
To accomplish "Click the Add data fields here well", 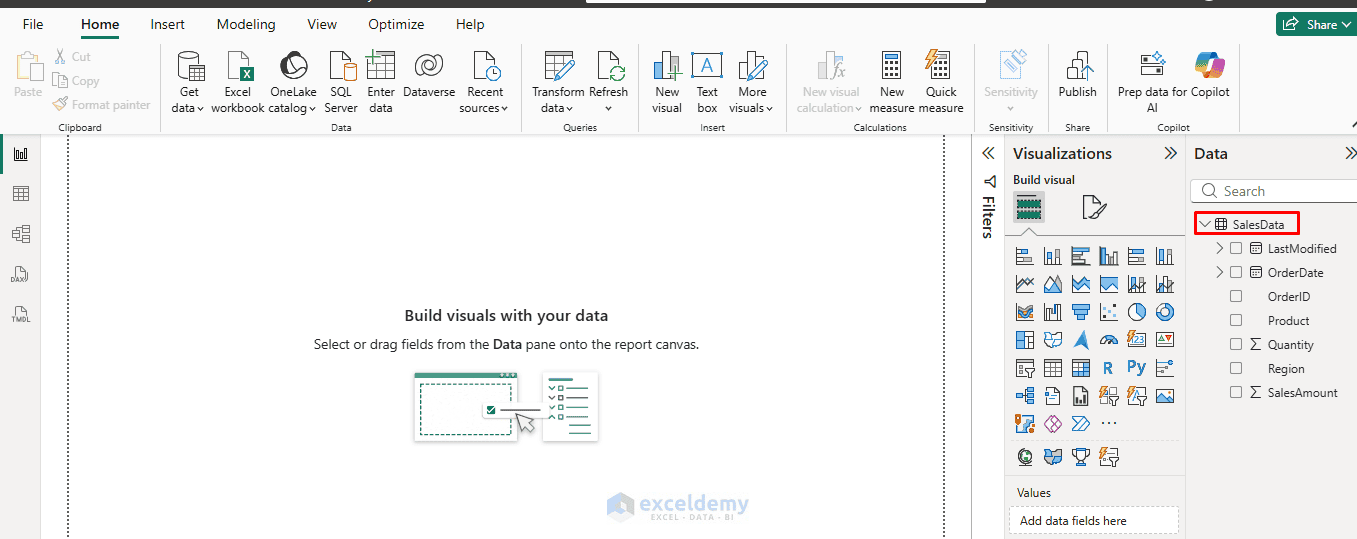I will pos(1092,520).
